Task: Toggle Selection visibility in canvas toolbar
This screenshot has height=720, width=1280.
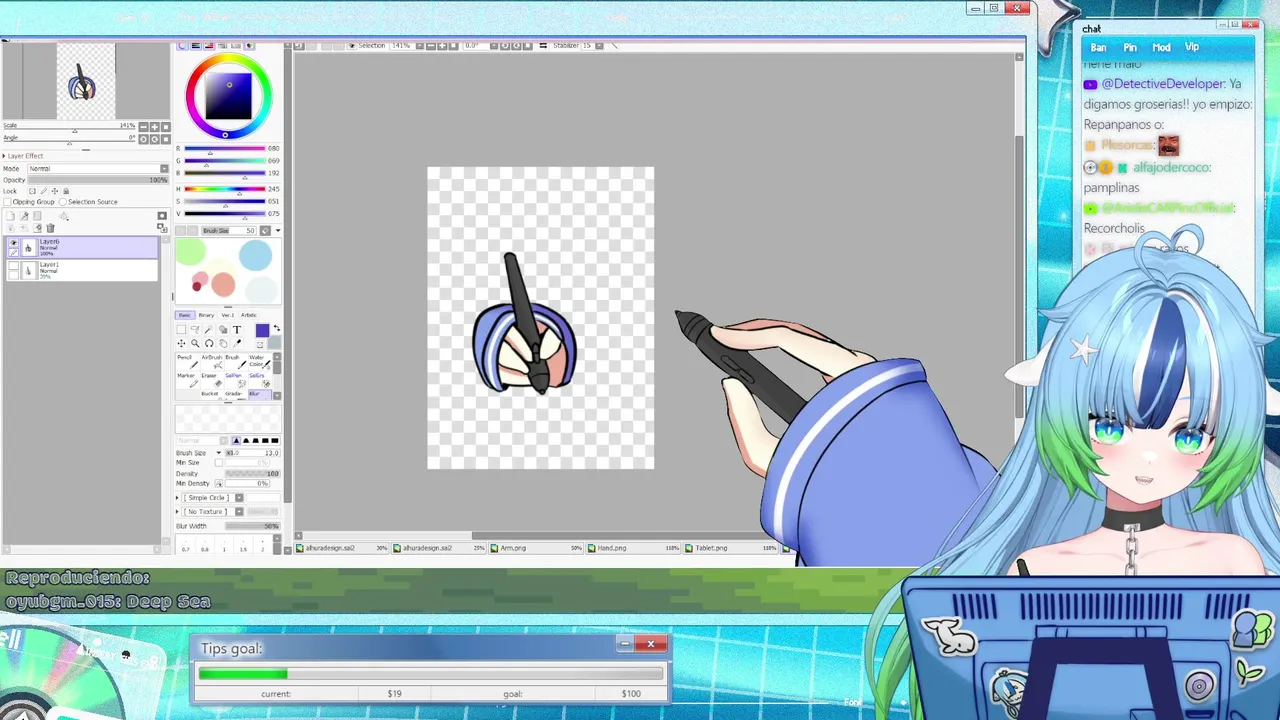Action: pos(352,46)
